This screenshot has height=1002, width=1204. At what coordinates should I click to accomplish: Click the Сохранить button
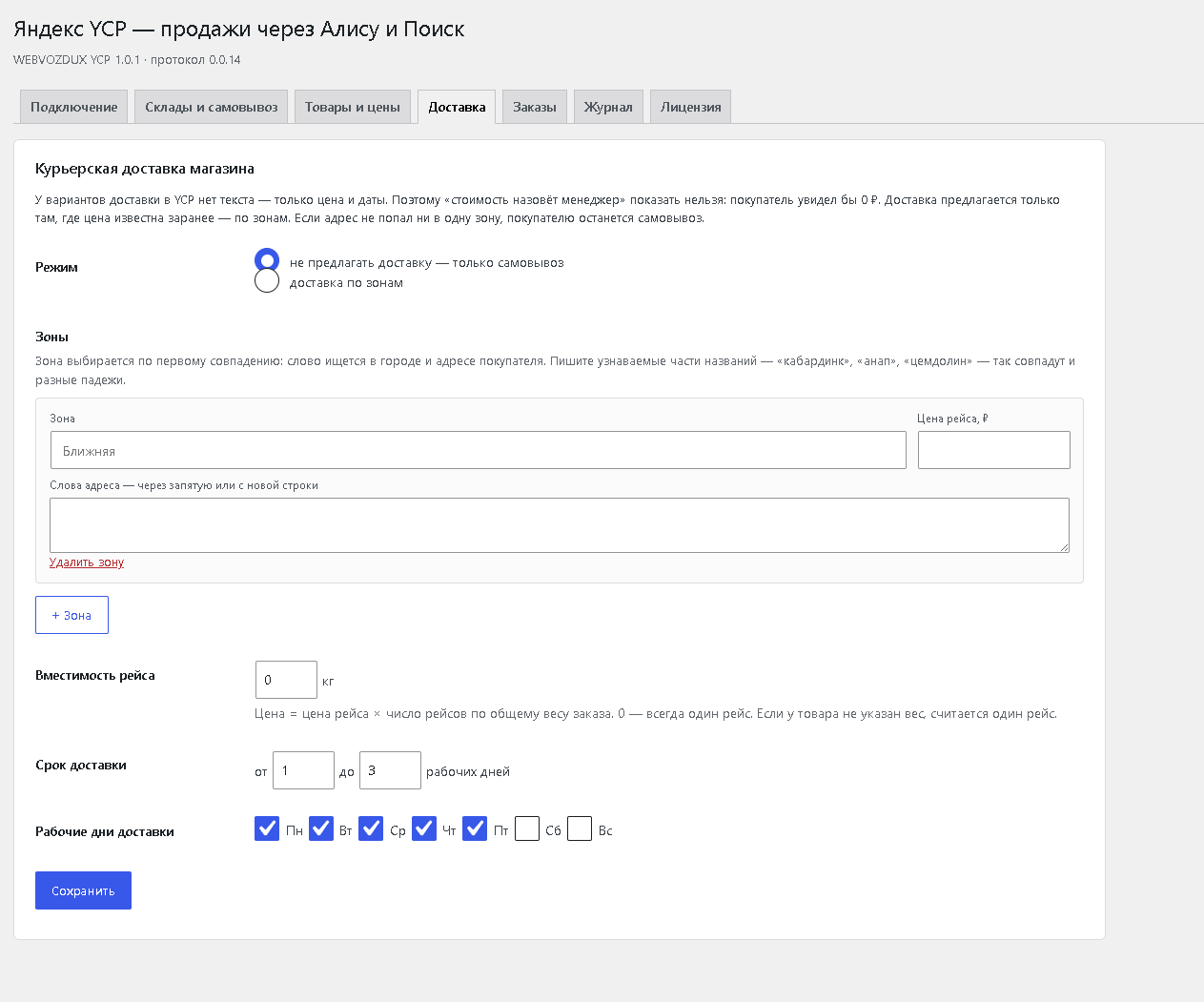(x=83, y=890)
